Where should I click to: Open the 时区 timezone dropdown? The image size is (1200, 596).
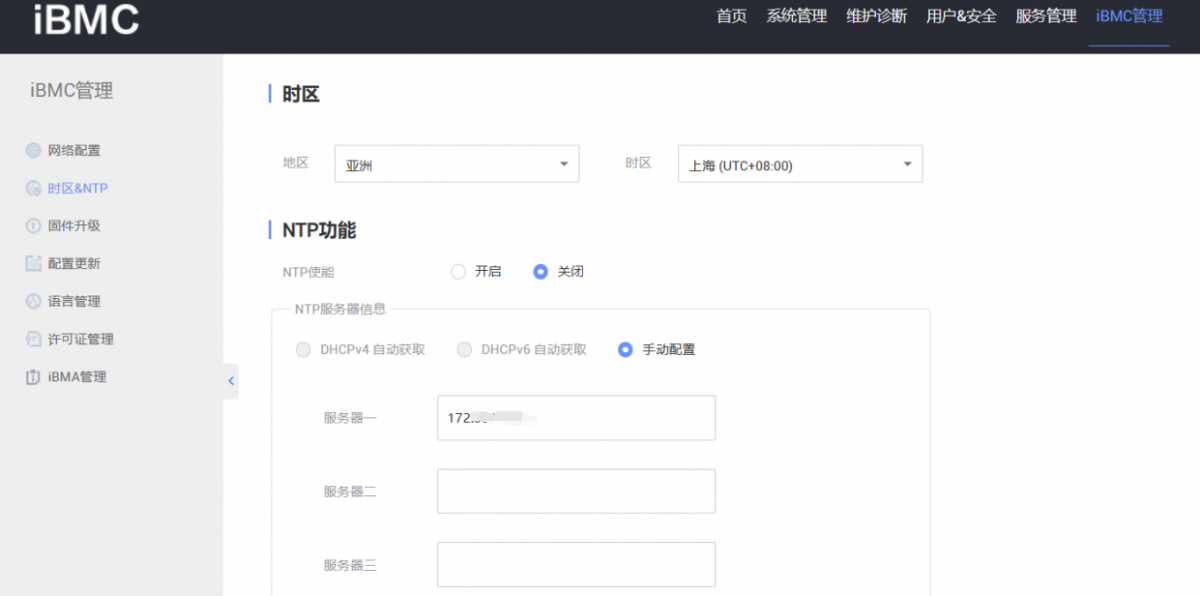[x=799, y=163]
